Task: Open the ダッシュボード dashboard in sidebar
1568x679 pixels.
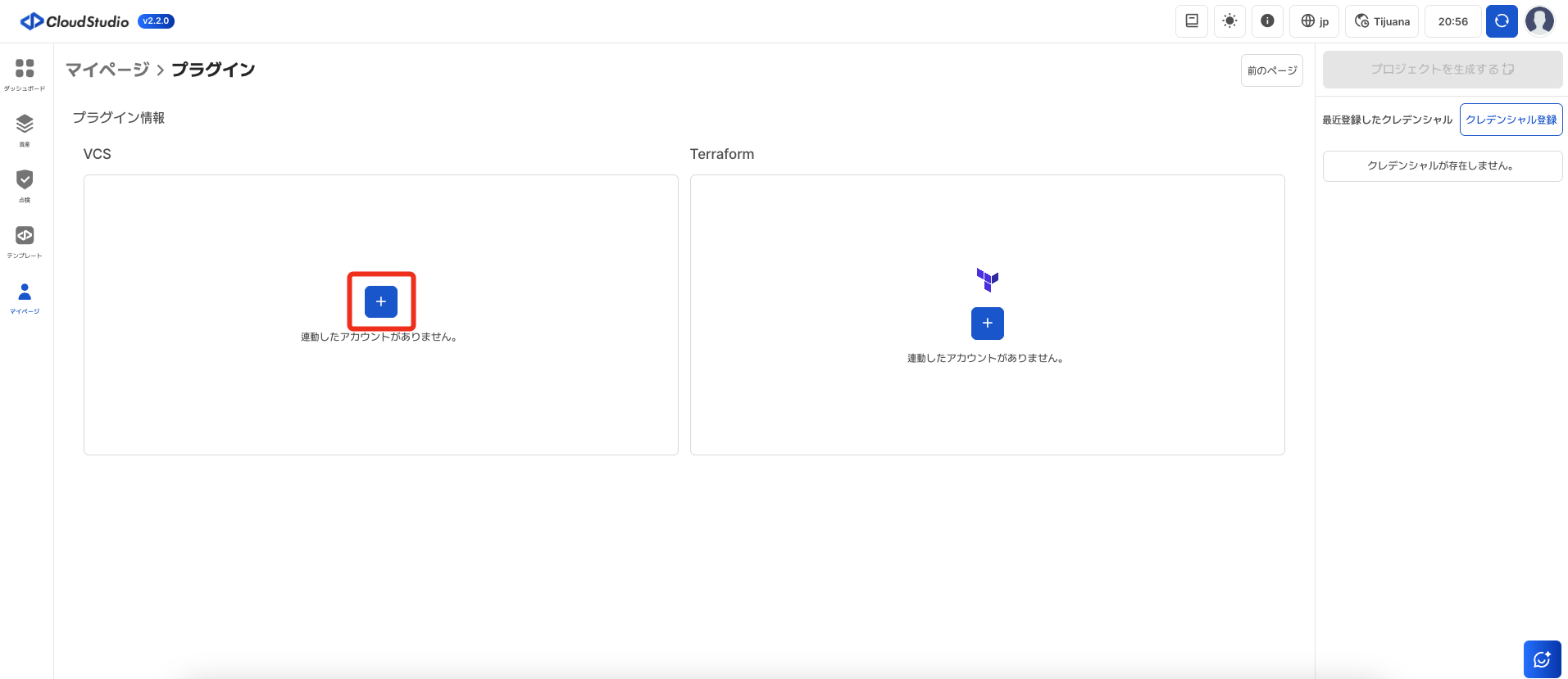Action: pyautogui.click(x=25, y=73)
